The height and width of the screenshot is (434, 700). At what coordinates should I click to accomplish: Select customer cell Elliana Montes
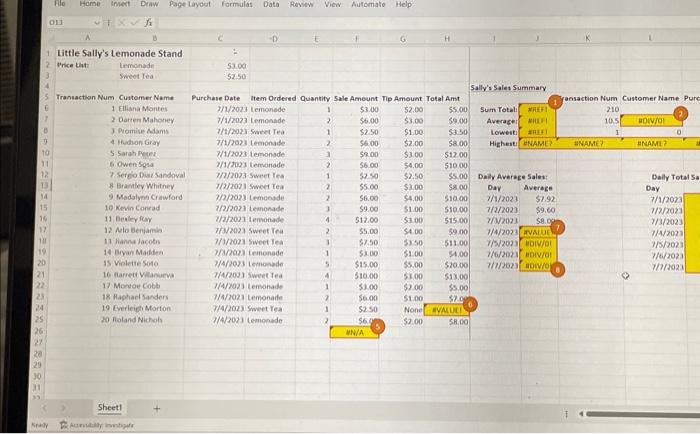click(x=143, y=108)
